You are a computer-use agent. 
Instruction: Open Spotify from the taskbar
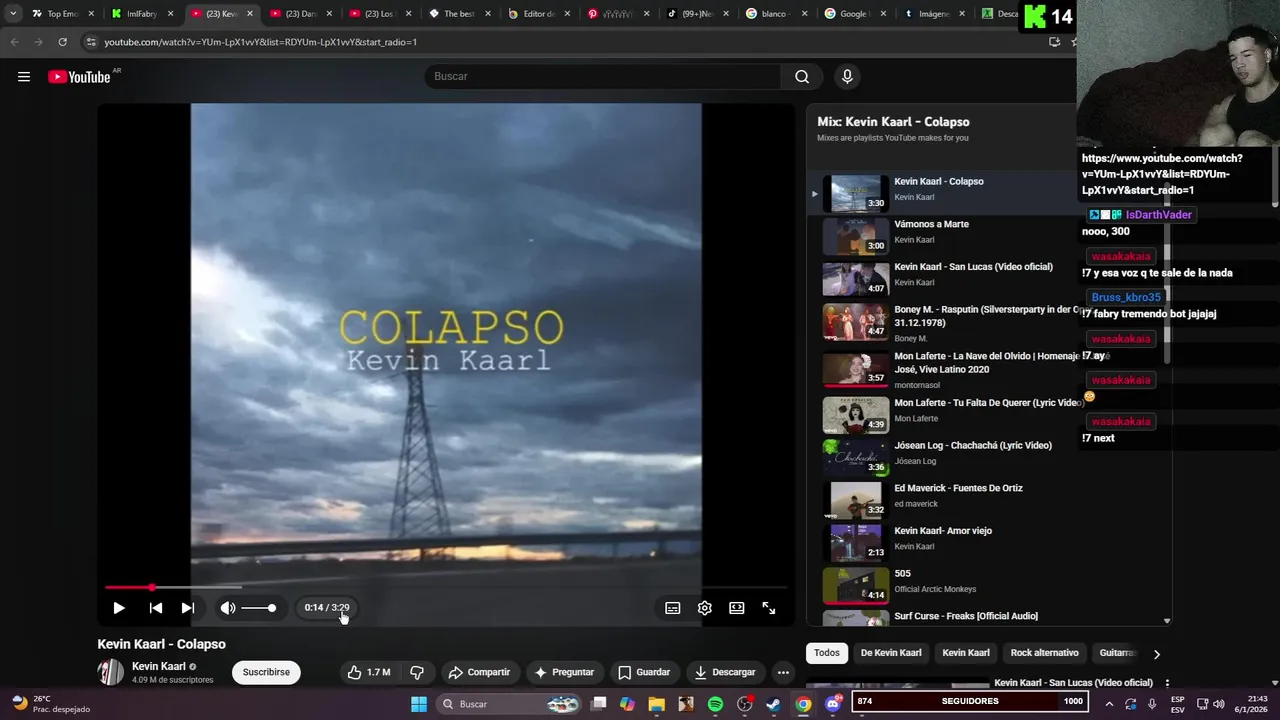coord(715,704)
